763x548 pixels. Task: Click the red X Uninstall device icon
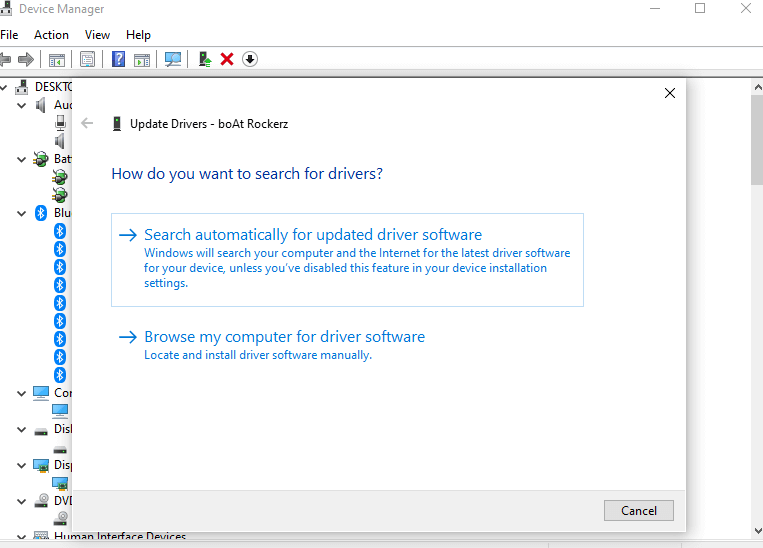point(227,59)
